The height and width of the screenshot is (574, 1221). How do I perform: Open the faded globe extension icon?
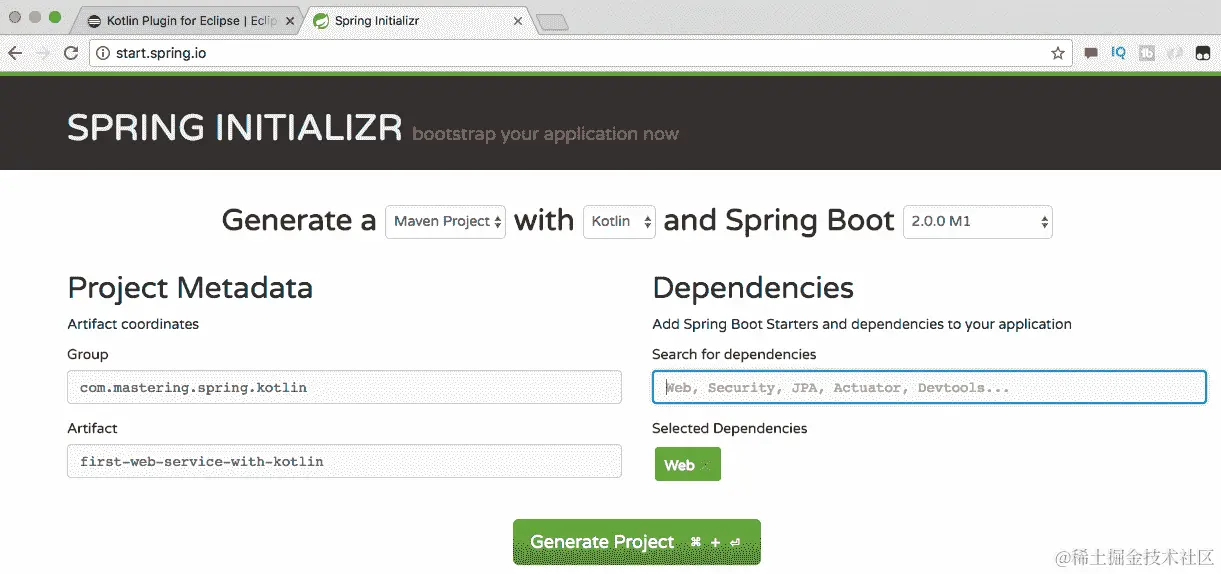click(1176, 53)
